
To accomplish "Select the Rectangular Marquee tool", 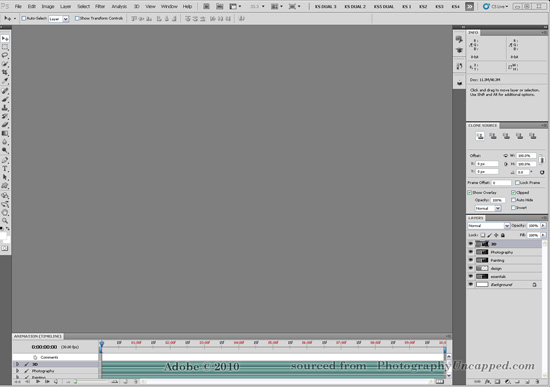I will 5,47.
